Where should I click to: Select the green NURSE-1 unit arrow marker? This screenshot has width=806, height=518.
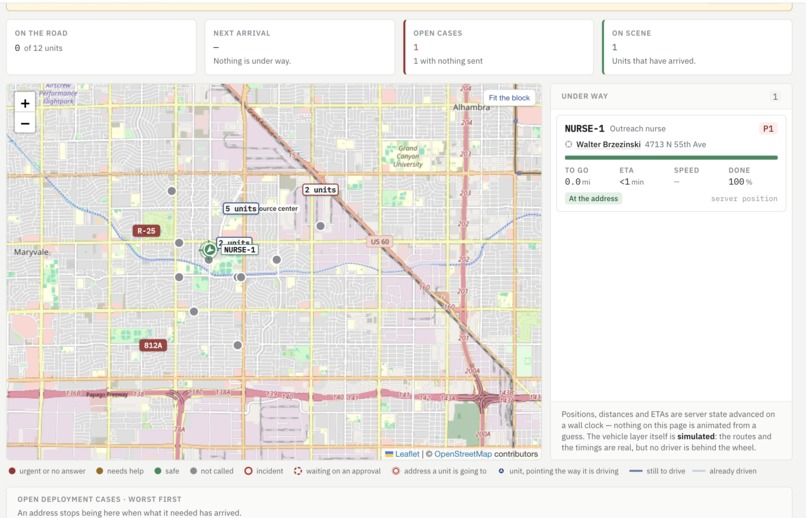pos(209,250)
